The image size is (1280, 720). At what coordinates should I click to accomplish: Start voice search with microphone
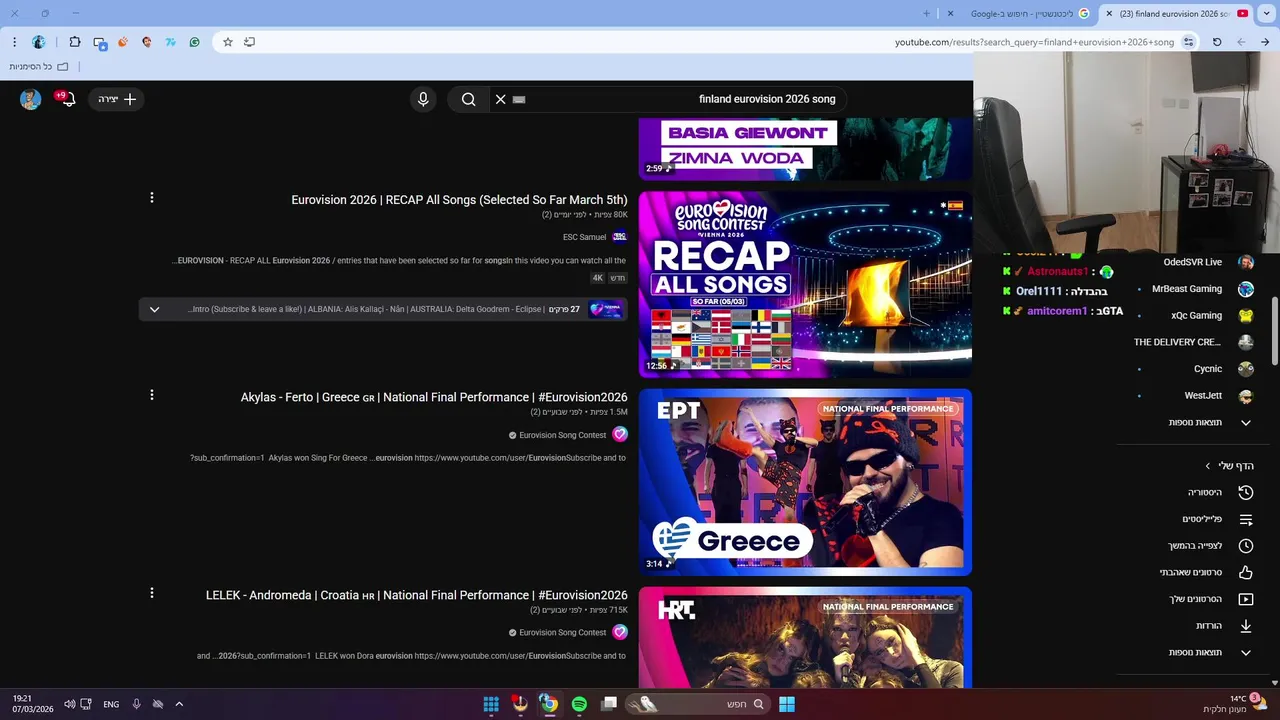click(x=423, y=99)
